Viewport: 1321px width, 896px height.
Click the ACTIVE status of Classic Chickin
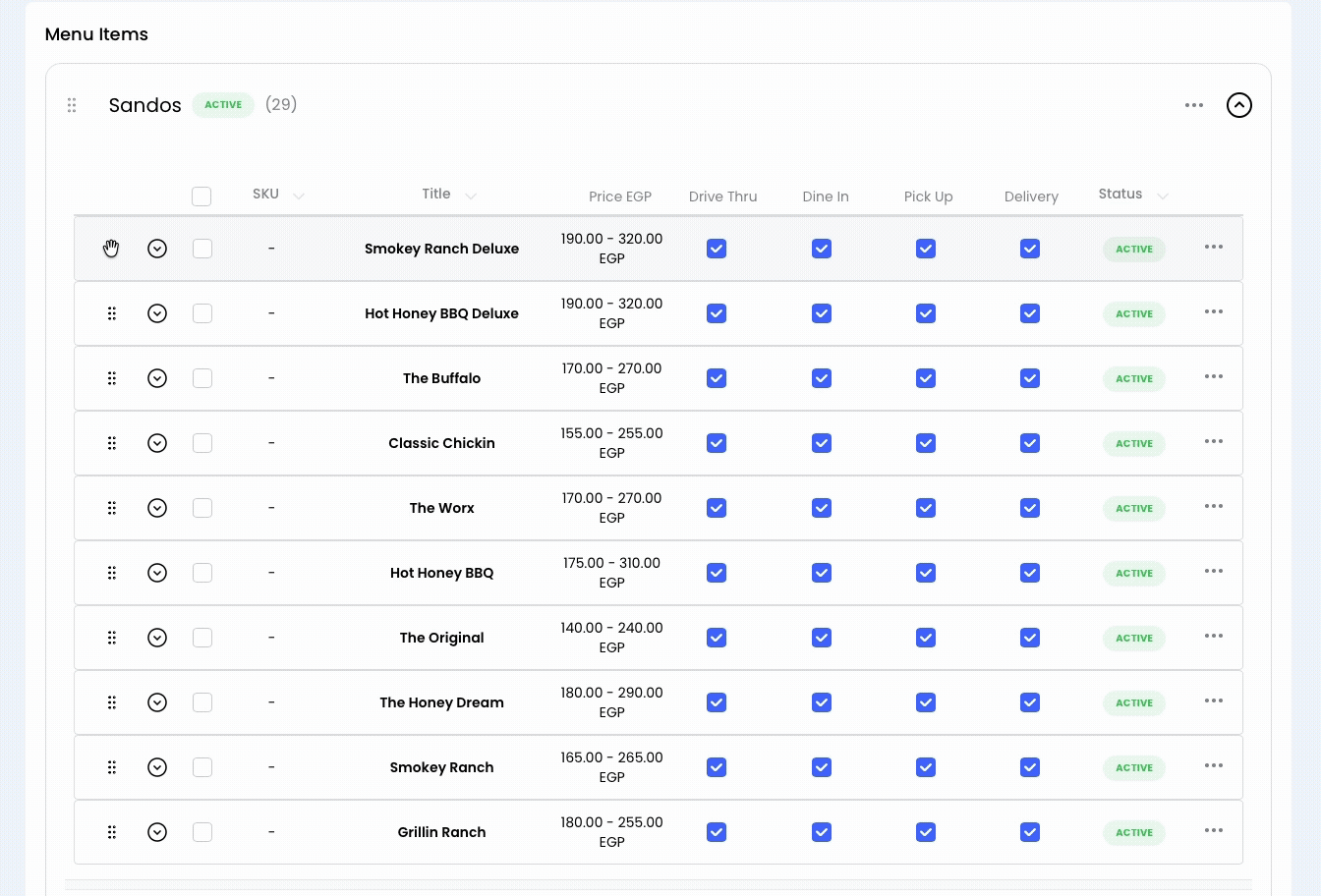click(1134, 444)
